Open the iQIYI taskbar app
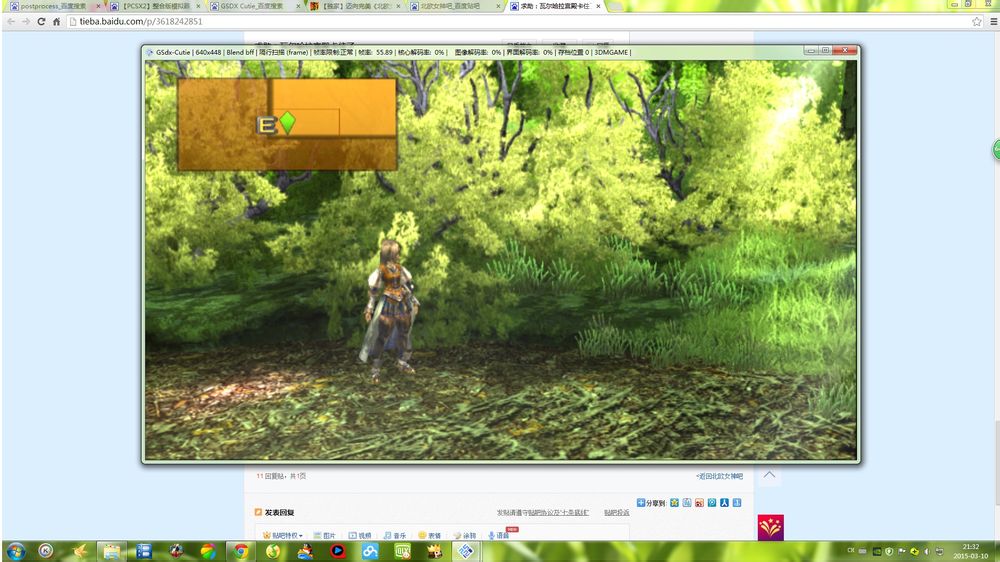The width and height of the screenshot is (1000, 562). (x=402, y=551)
